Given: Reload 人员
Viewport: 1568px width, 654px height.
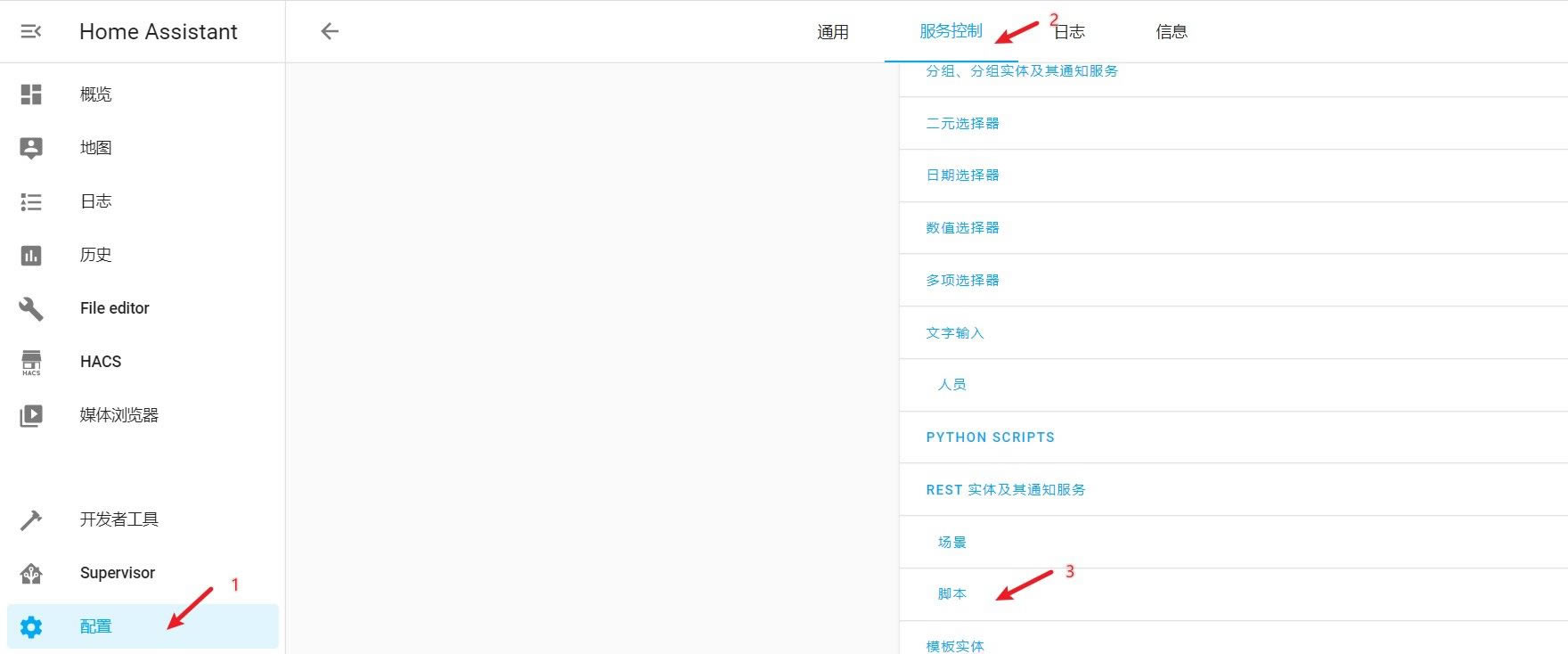Looking at the screenshot, I should pos(952,385).
